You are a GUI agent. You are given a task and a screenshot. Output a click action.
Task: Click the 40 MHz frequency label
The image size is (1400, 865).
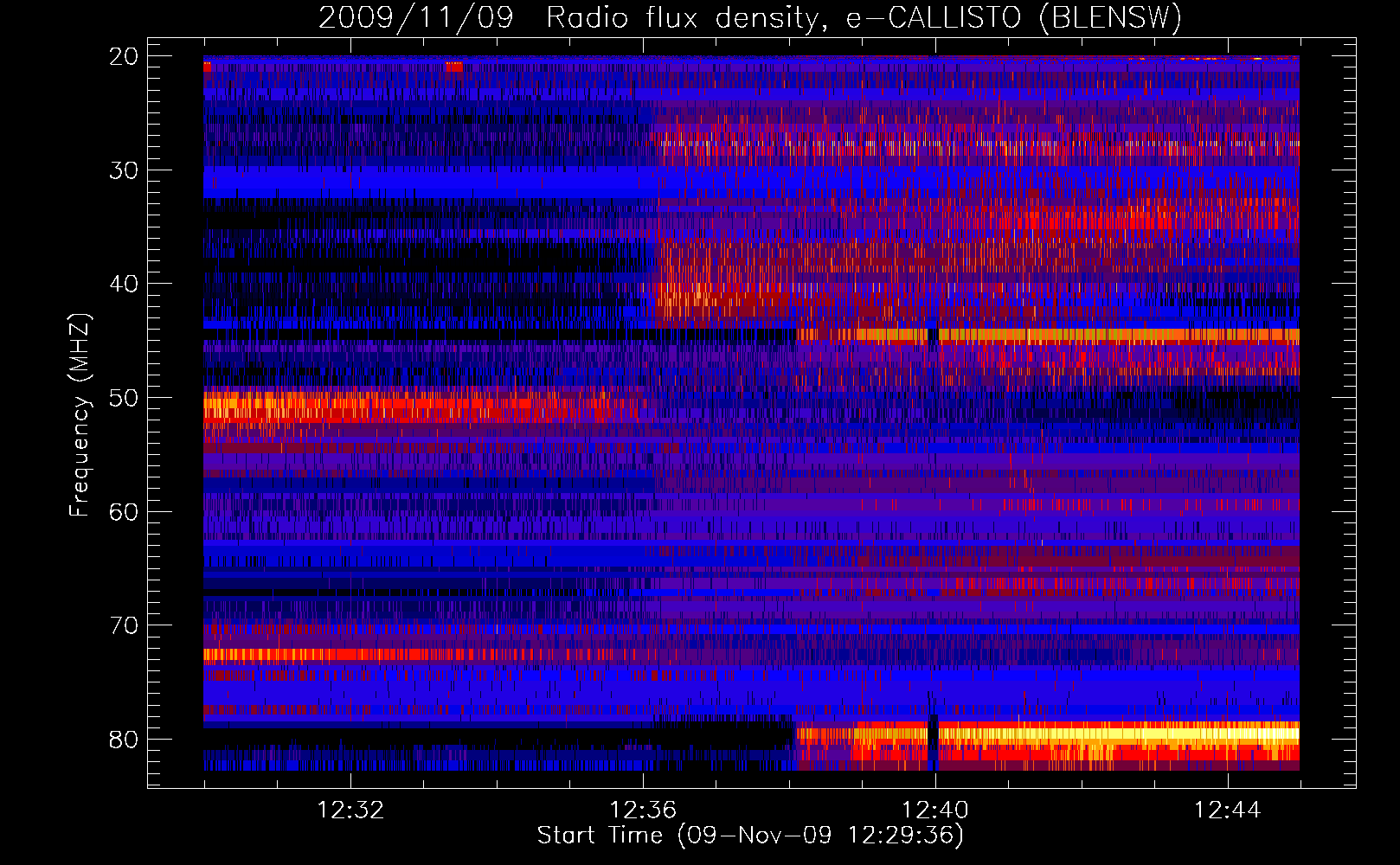[124, 284]
